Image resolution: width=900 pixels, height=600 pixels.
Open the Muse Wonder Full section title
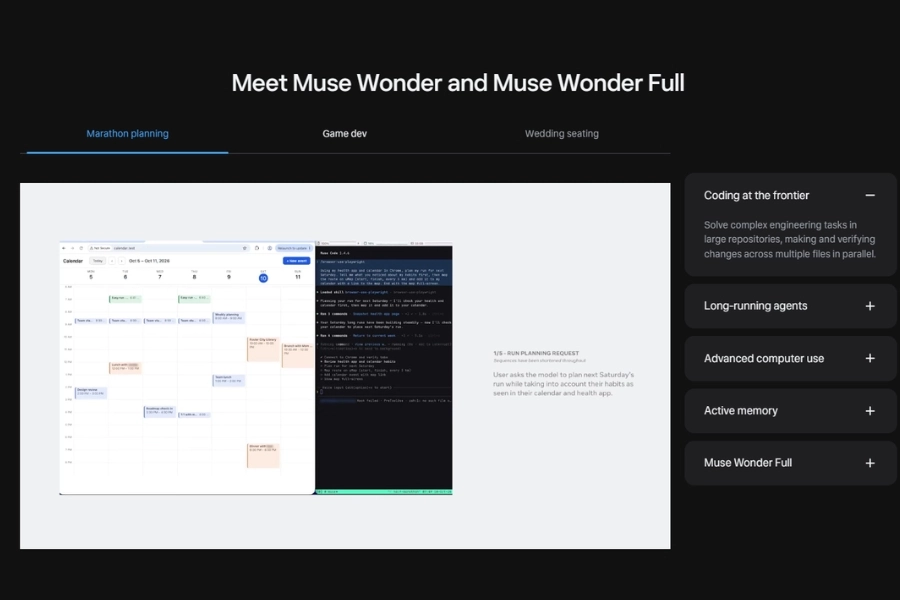point(747,463)
